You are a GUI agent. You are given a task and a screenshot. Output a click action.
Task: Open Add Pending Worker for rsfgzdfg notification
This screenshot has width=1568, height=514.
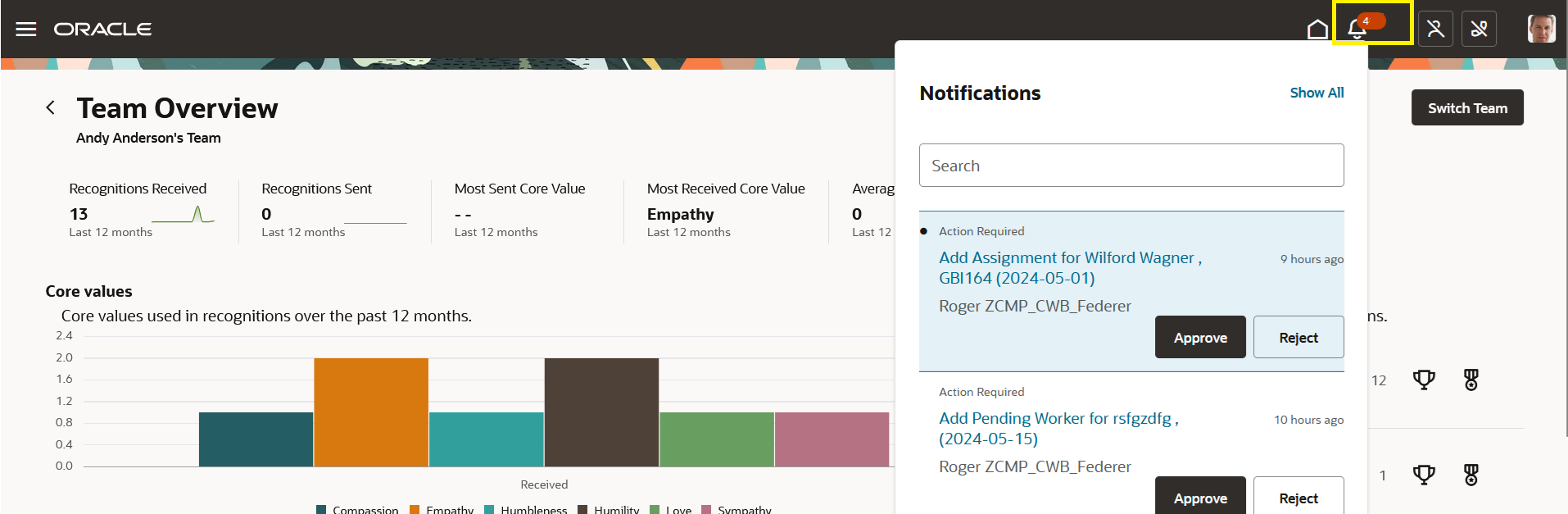(1058, 429)
